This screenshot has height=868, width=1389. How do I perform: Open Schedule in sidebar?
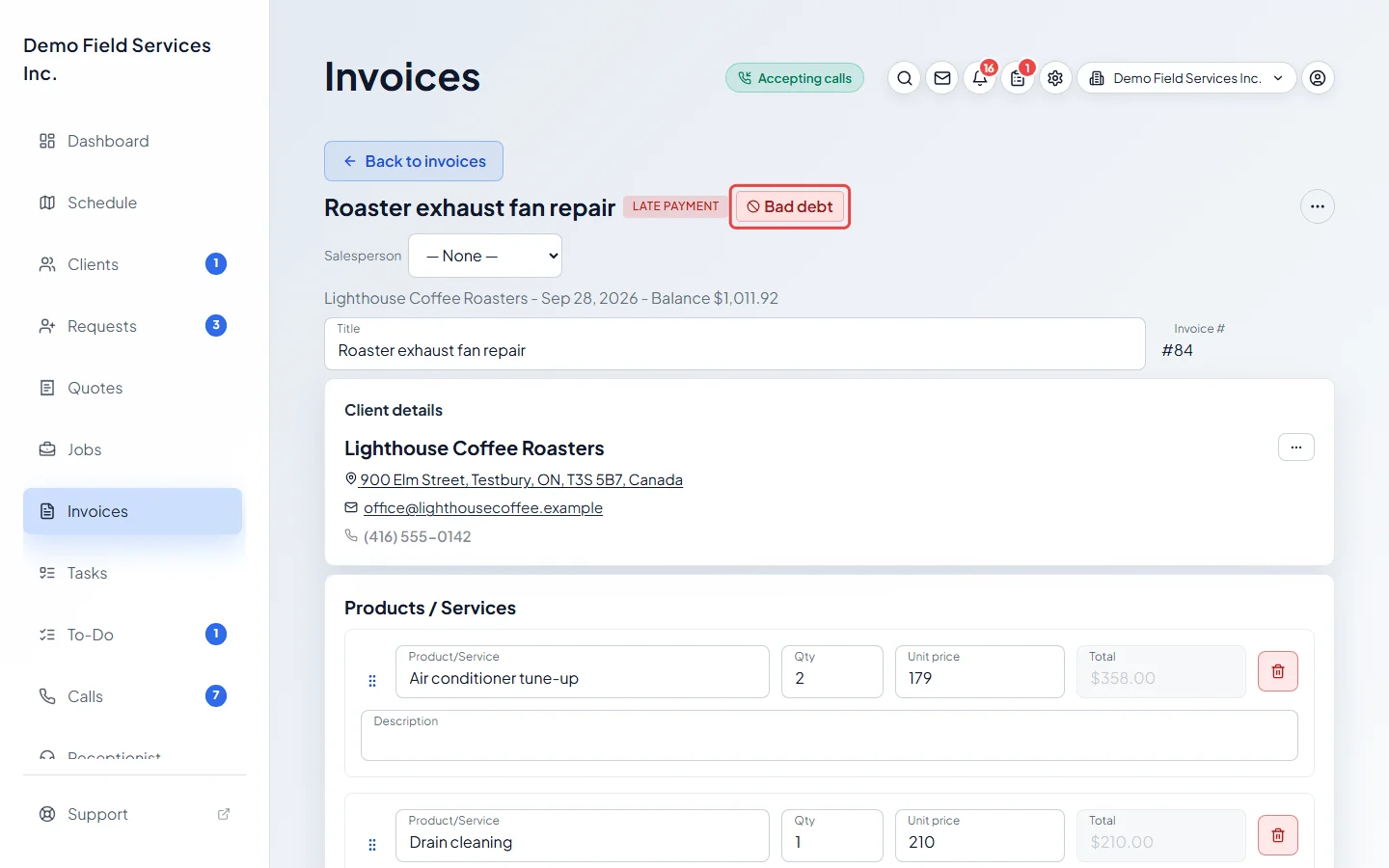133,203
